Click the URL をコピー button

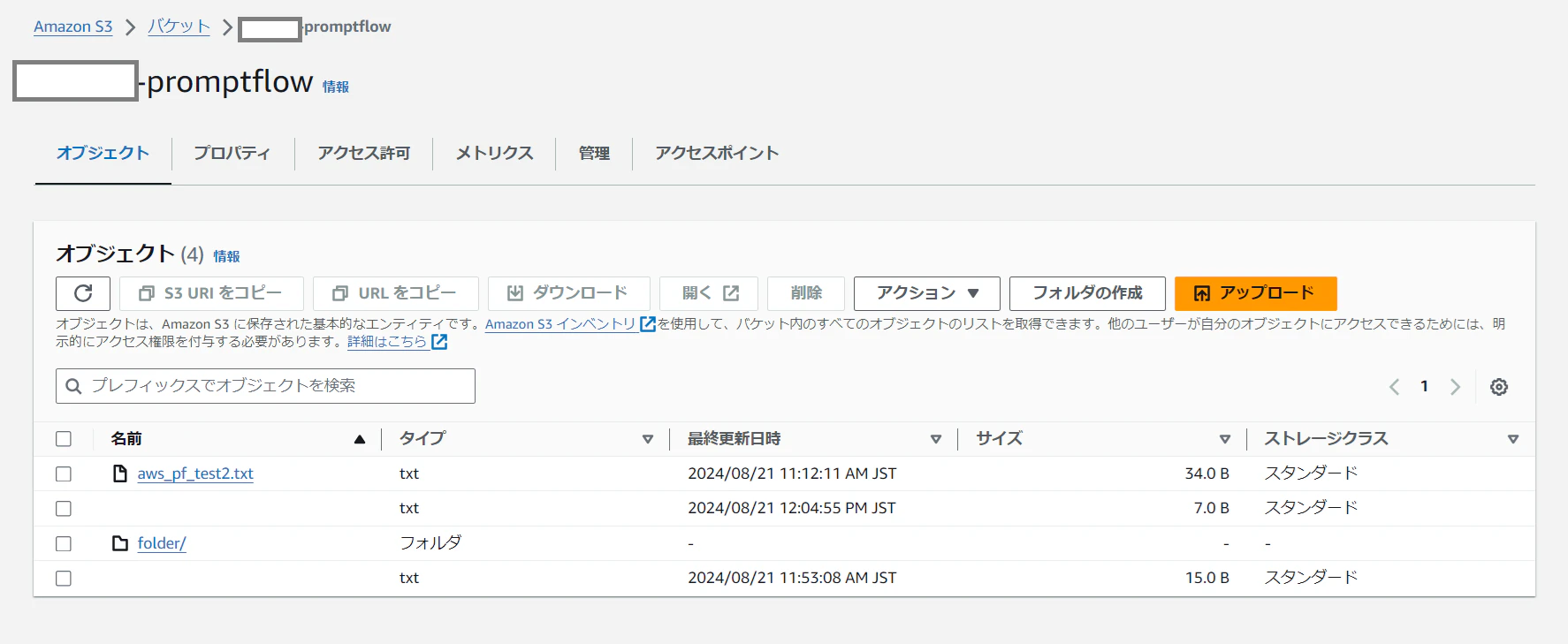click(x=396, y=293)
